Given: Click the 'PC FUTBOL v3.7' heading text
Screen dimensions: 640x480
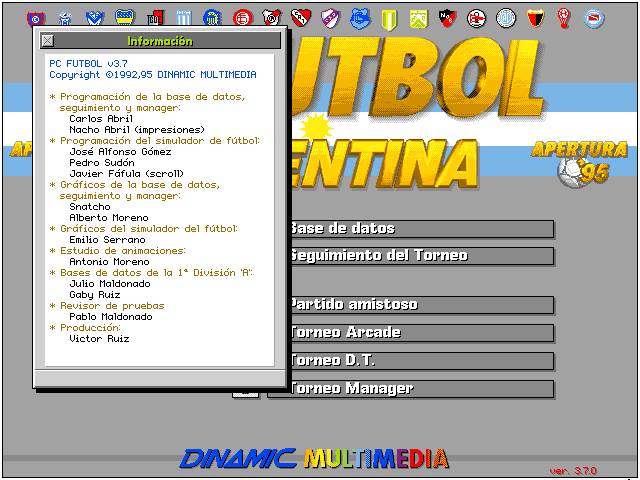Looking at the screenshot, I should [88, 64].
